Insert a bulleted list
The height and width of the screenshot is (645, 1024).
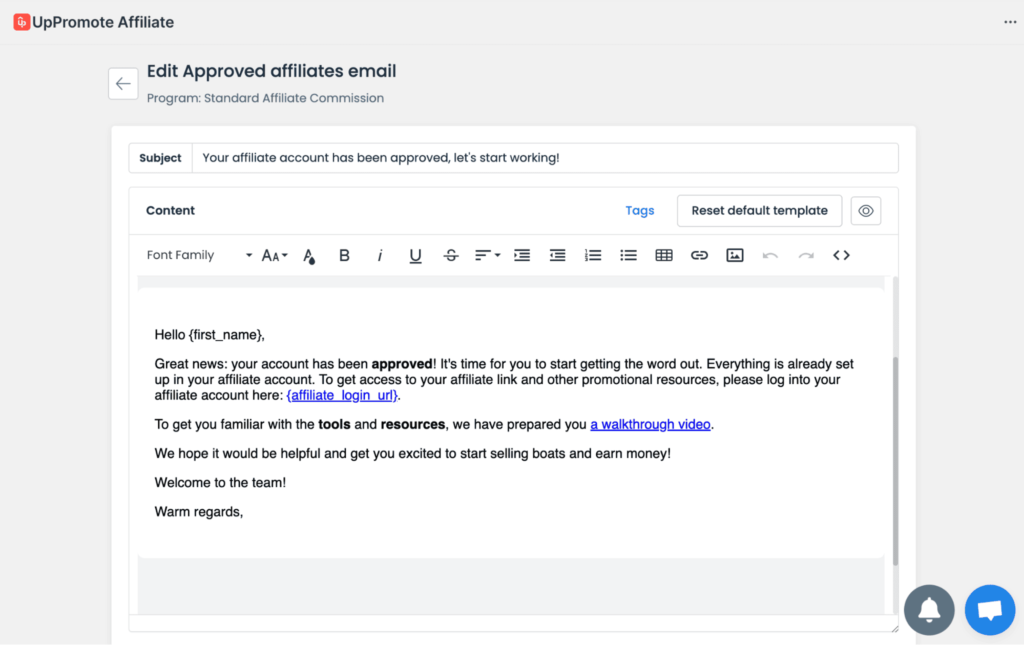pos(628,255)
